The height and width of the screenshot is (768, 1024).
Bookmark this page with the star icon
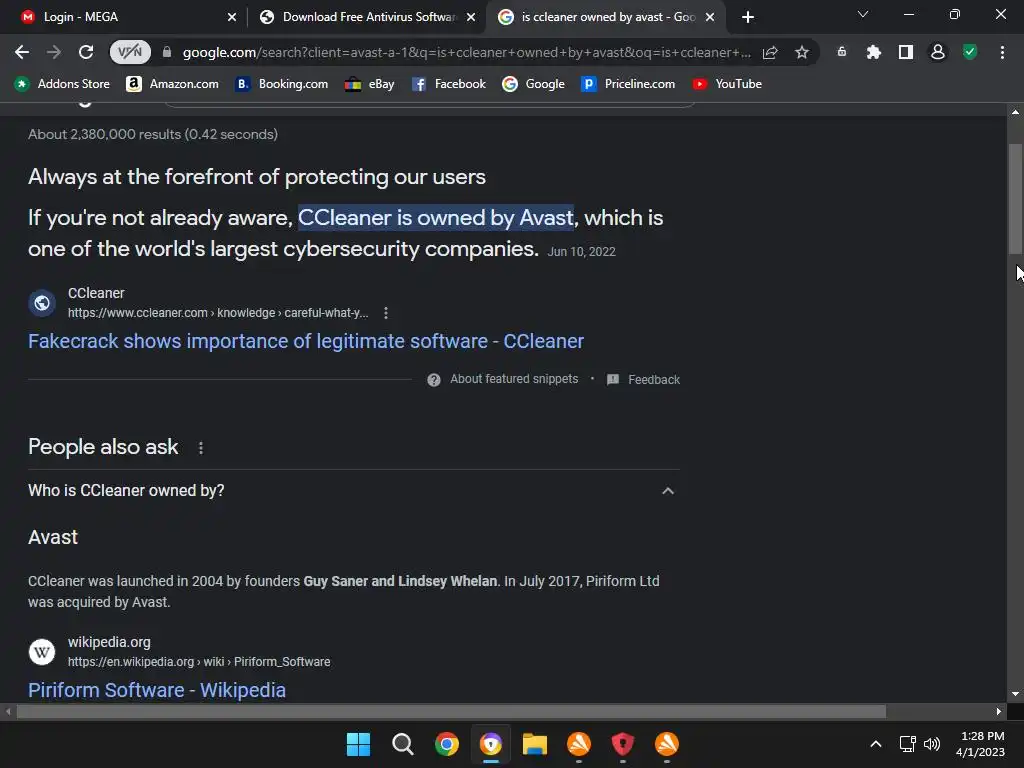802,52
